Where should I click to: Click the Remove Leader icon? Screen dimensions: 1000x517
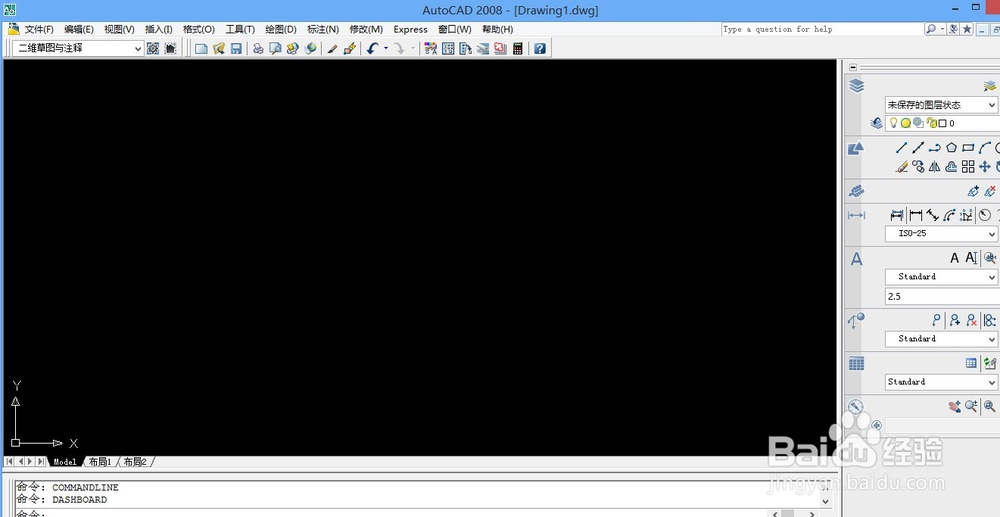pos(971,320)
